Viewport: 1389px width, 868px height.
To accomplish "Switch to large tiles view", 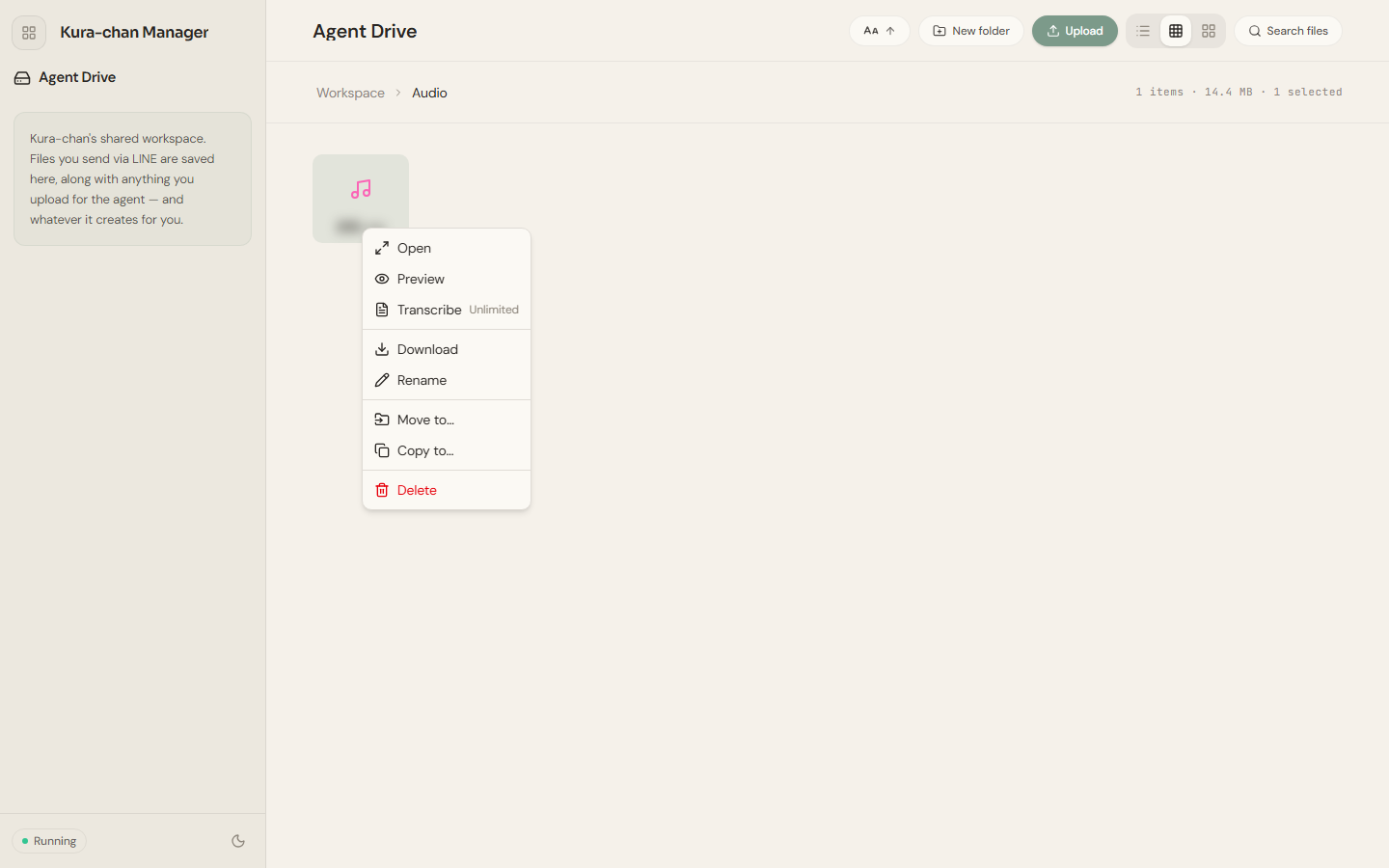I will pyautogui.click(x=1209, y=31).
